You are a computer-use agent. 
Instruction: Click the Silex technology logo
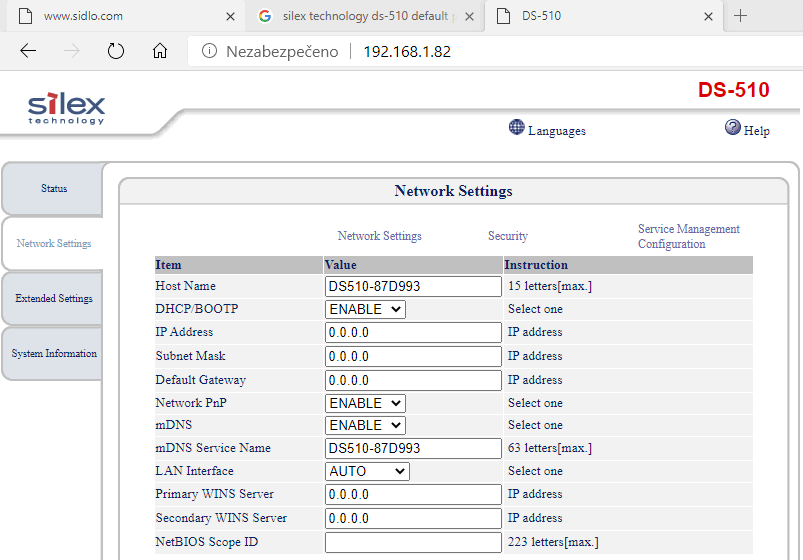coord(66,108)
